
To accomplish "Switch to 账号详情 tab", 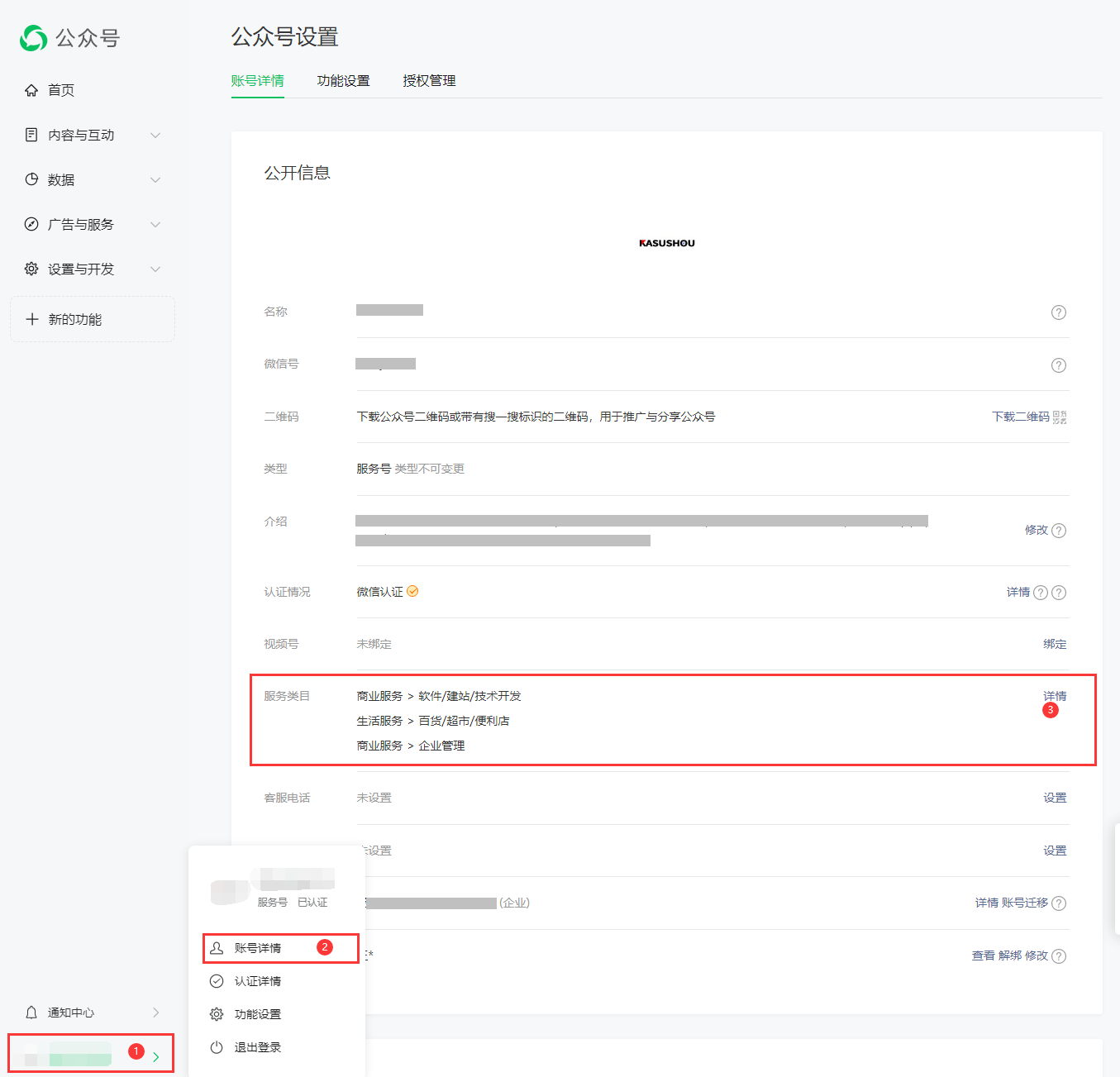I will (x=258, y=81).
